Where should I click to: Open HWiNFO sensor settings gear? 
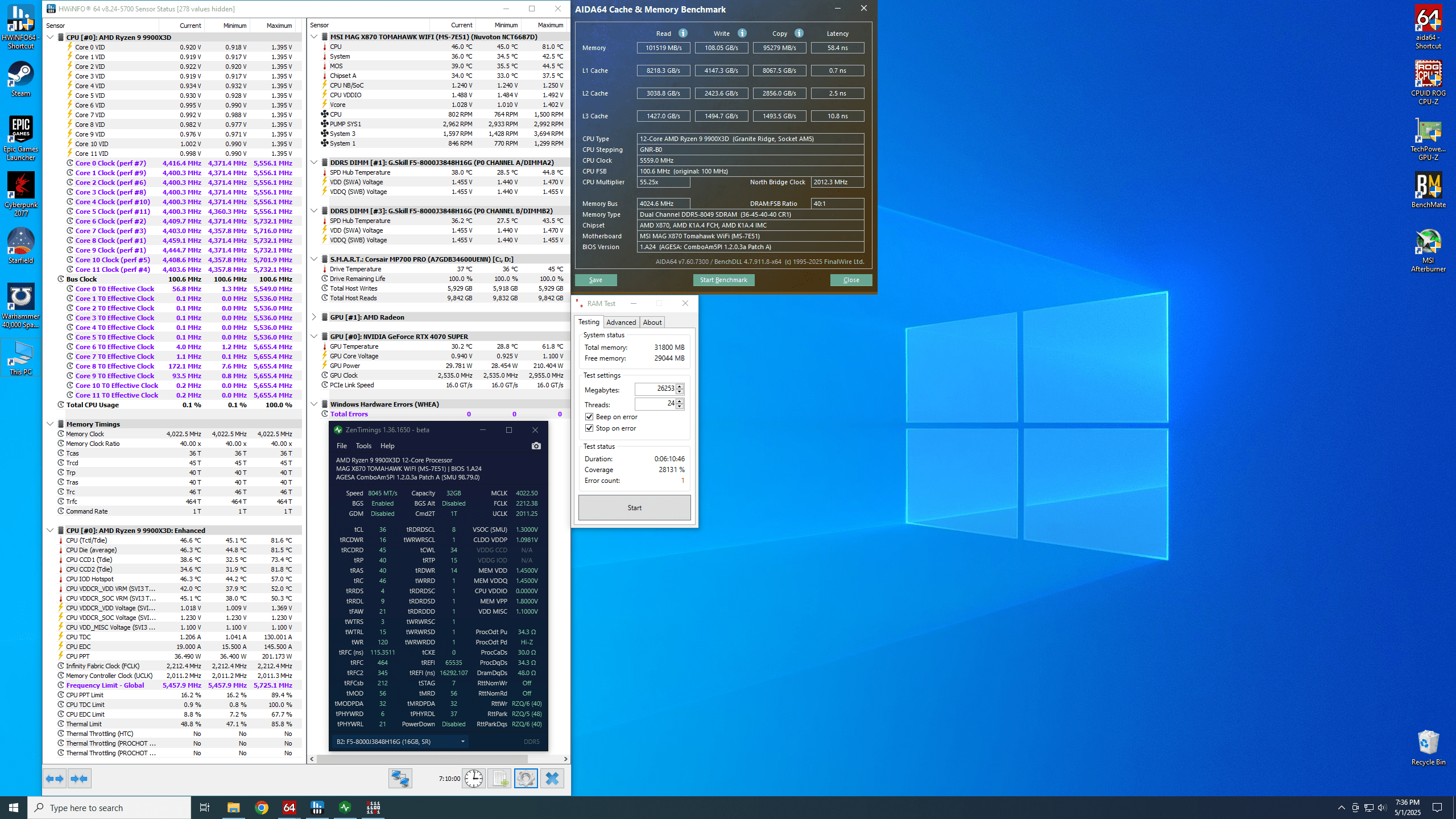[526, 779]
